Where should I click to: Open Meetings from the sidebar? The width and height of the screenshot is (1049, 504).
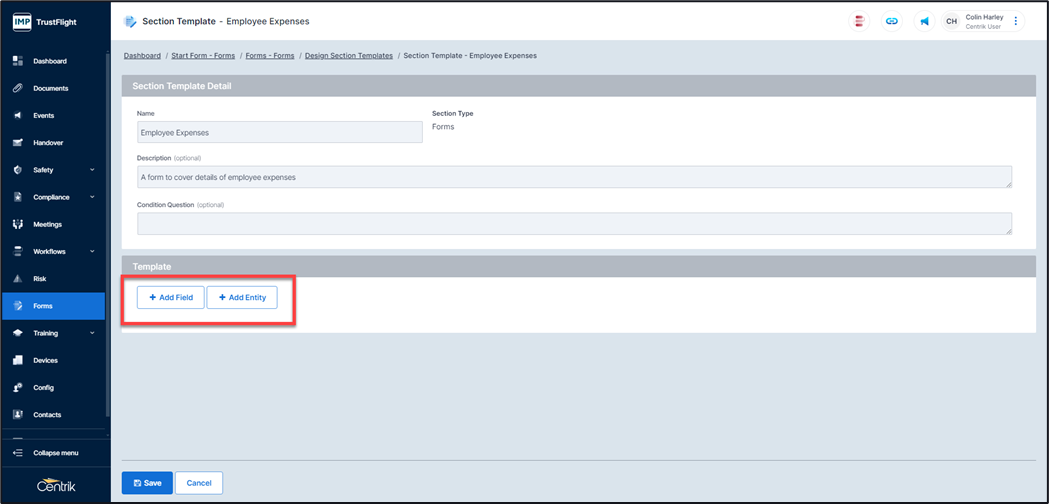[x=47, y=224]
